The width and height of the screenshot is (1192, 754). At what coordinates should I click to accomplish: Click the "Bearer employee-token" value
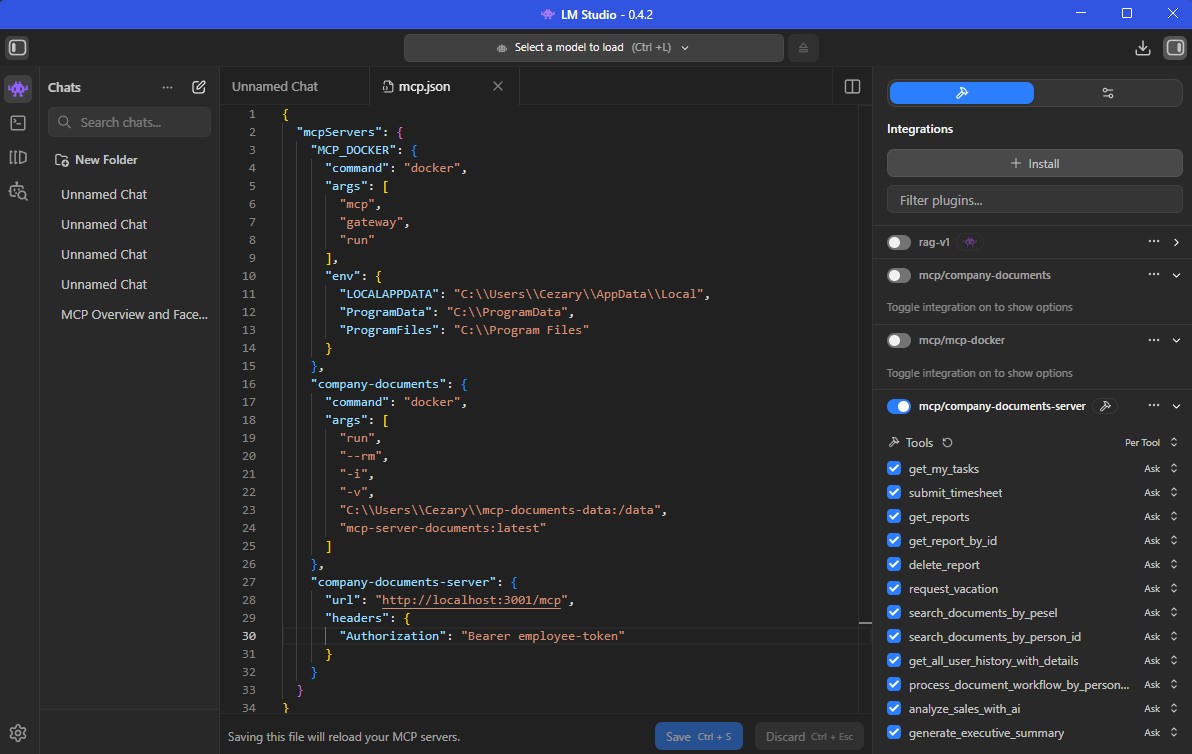click(x=542, y=635)
